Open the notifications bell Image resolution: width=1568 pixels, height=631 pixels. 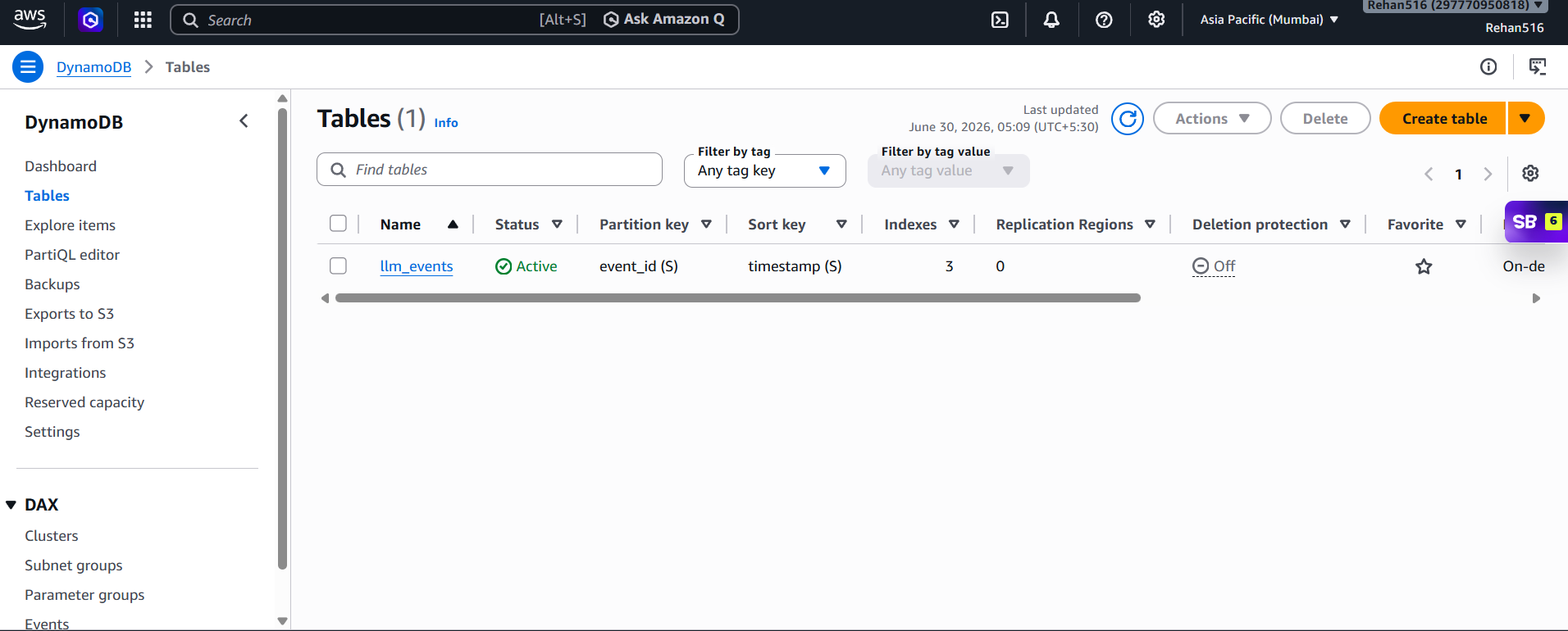coord(1051,20)
